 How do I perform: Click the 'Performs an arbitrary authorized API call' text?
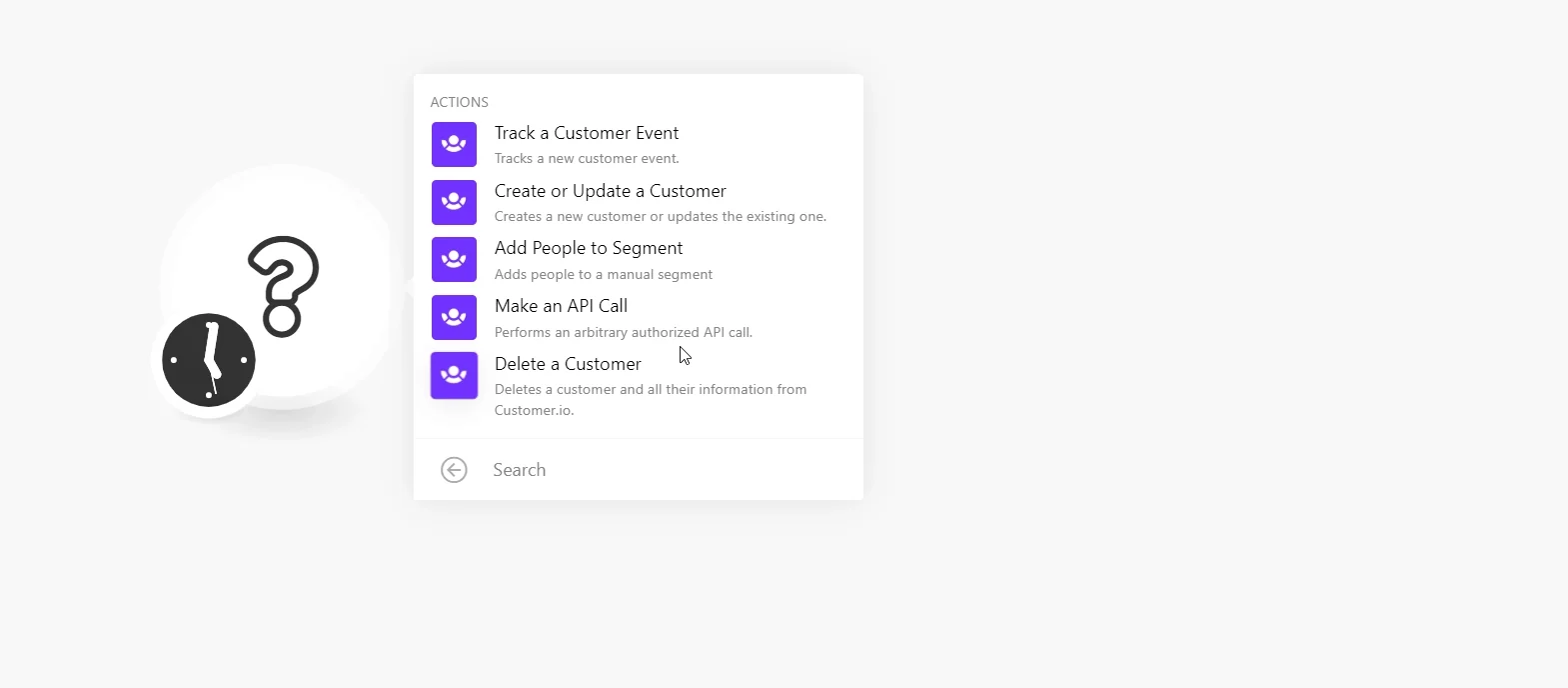tap(624, 332)
